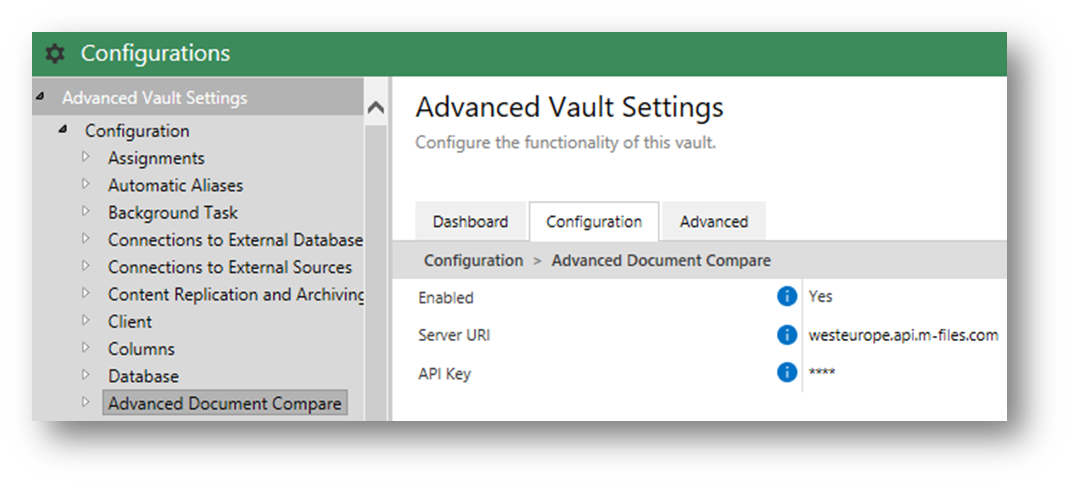The width and height of the screenshot is (1072, 486).
Task: Expand the Advanced Document Compare node arrow
Action: point(85,403)
